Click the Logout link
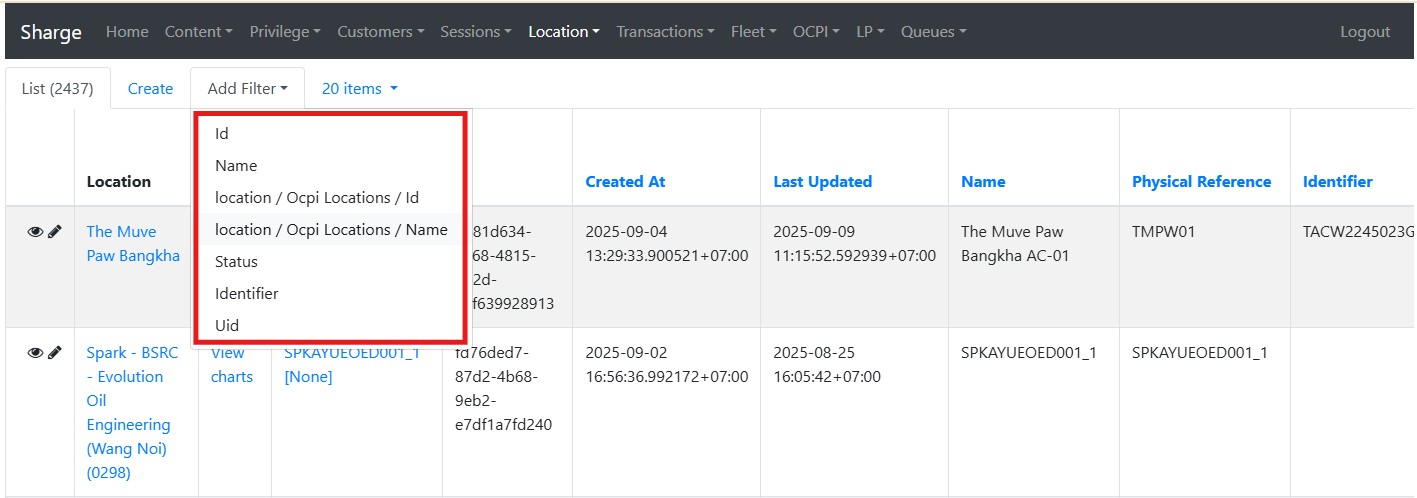This screenshot has height=498, width=1417. click(x=1364, y=32)
